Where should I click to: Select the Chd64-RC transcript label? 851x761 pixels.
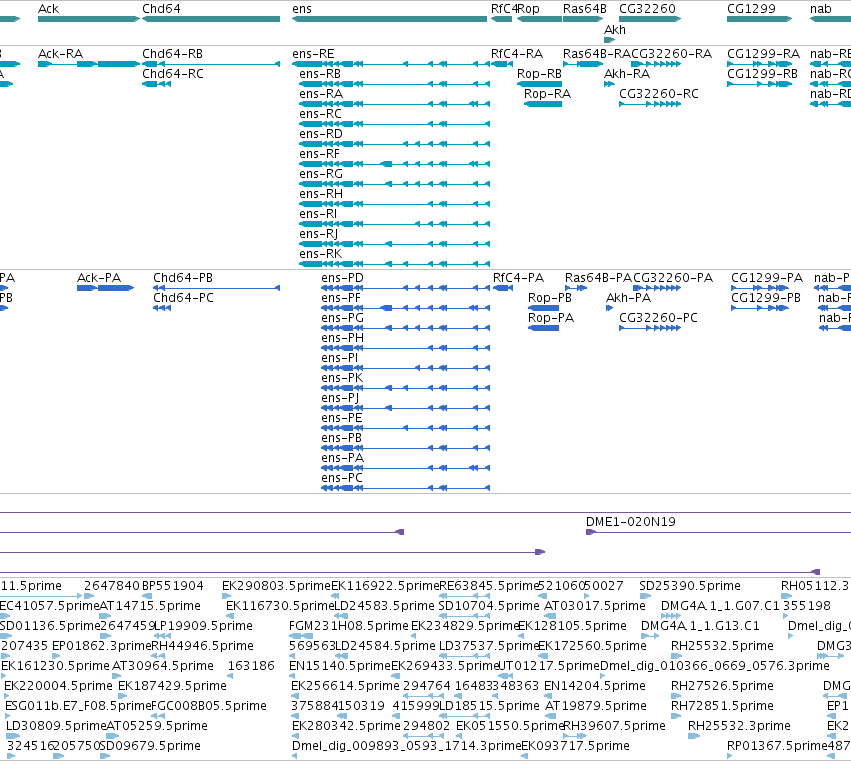(173, 74)
